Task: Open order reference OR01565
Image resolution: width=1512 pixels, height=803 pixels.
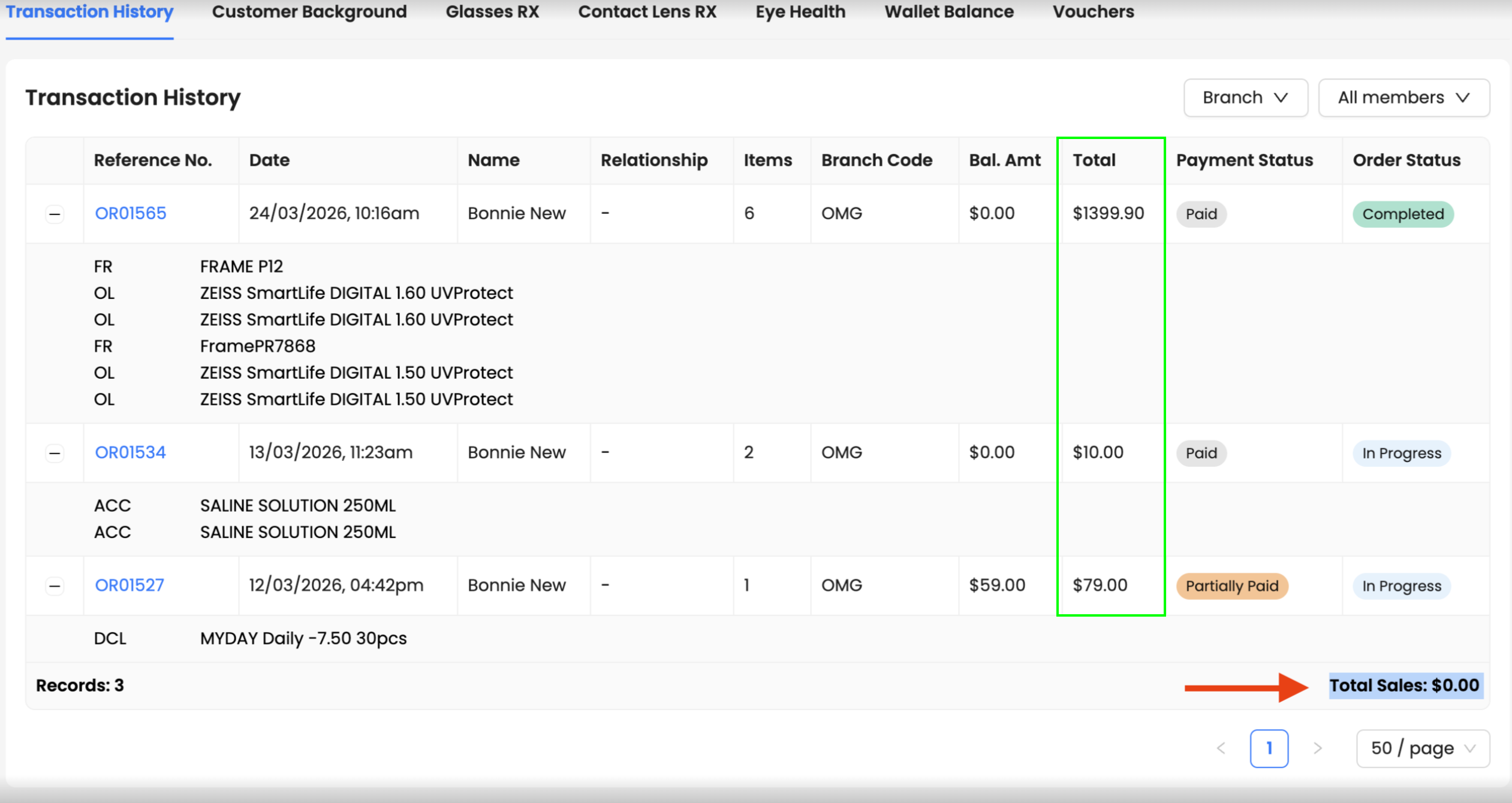Action: click(x=130, y=213)
